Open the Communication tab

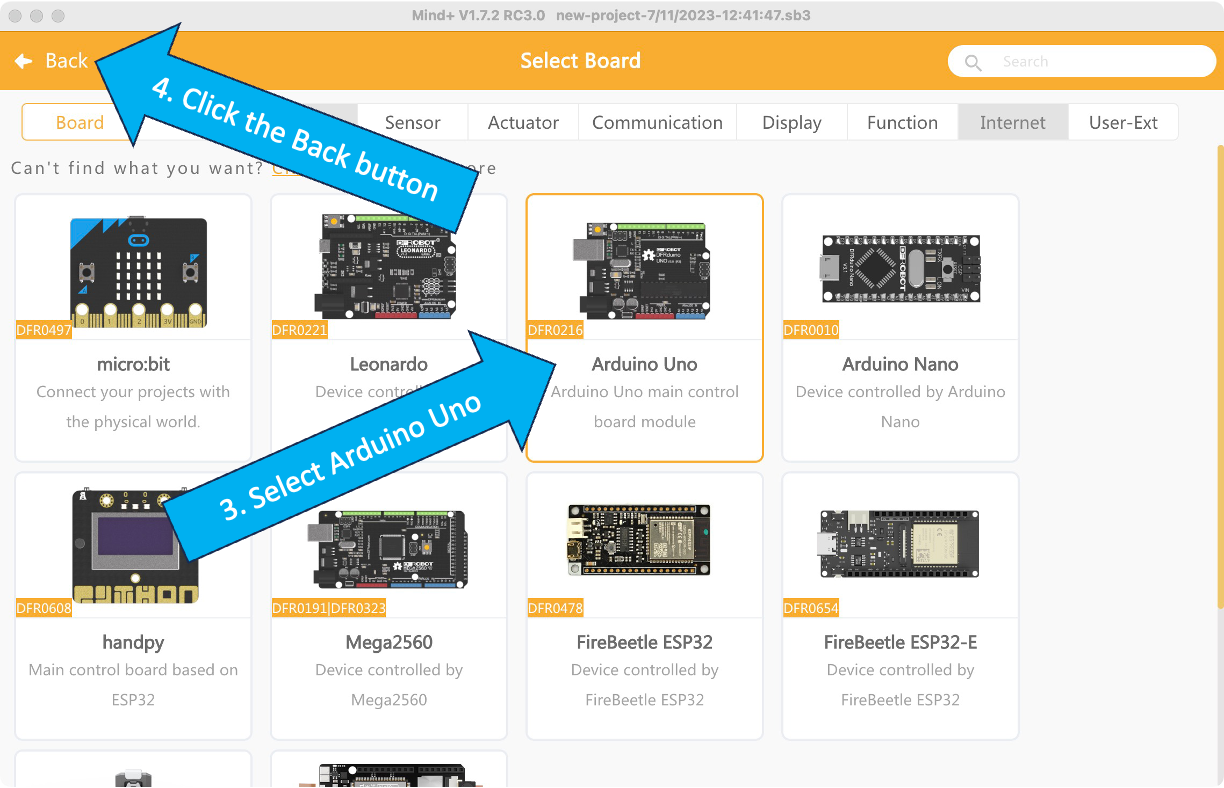tap(657, 123)
